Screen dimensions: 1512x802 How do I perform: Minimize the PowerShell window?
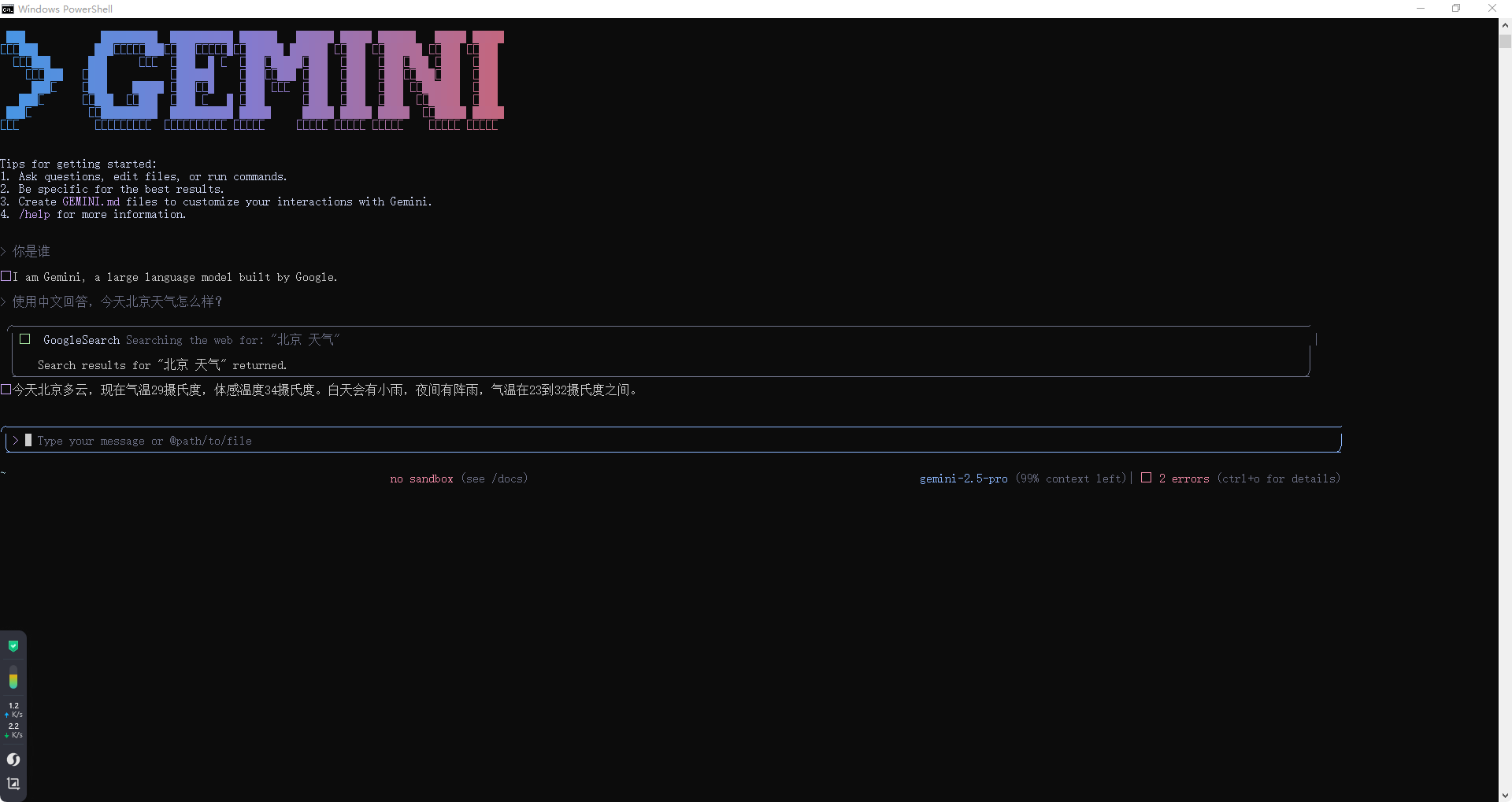(x=1421, y=9)
